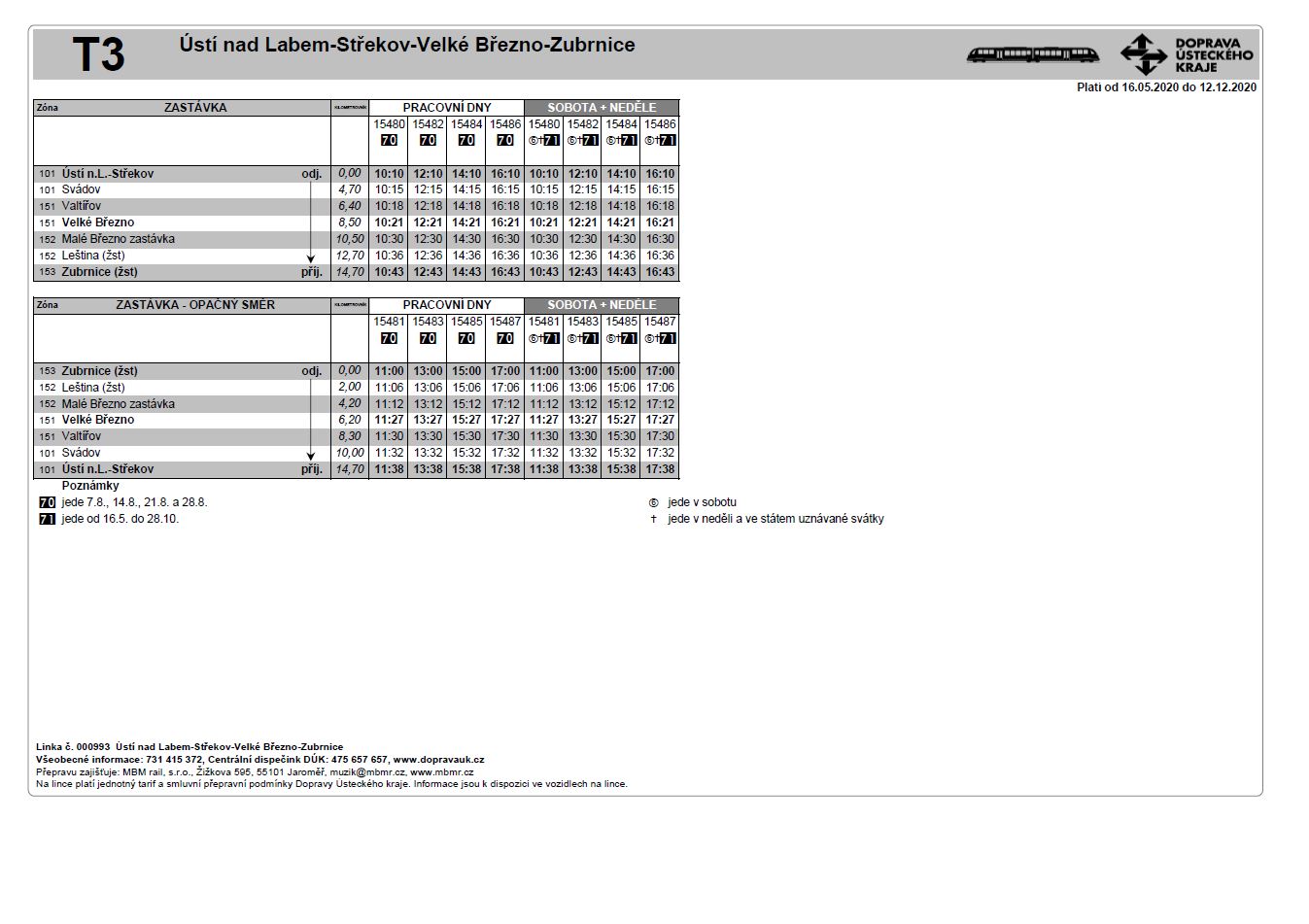This screenshot has width=1309, height=924.
Task: Click workday train number 15486 in top table
Action: (505, 124)
